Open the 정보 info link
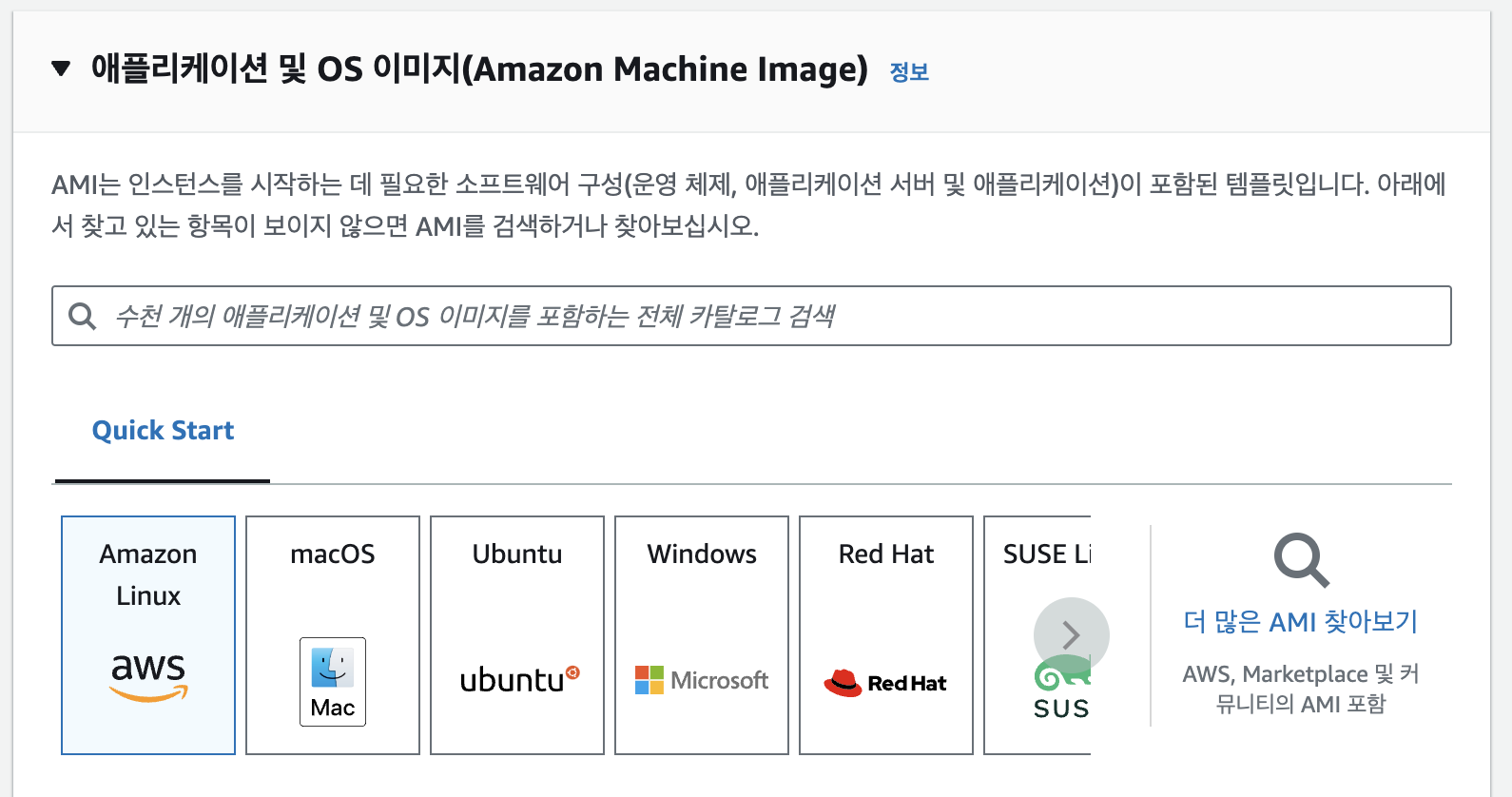Screen dimensions: 1512x797 pyautogui.click(x=909, y=72)
